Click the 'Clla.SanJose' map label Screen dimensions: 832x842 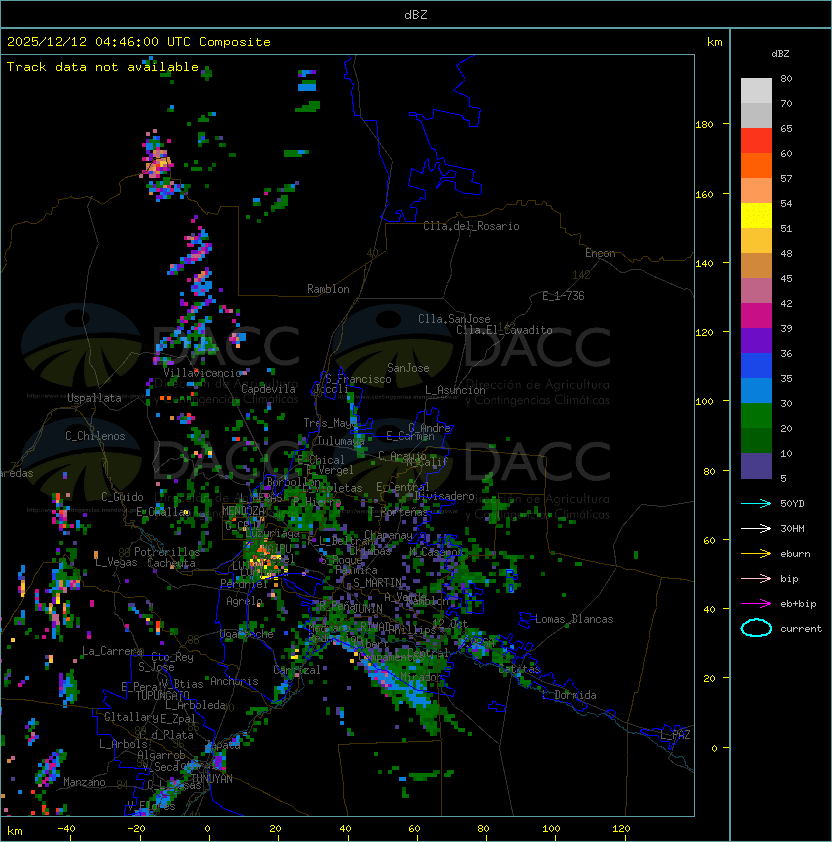pyautogui.click(x=454, y=319)
